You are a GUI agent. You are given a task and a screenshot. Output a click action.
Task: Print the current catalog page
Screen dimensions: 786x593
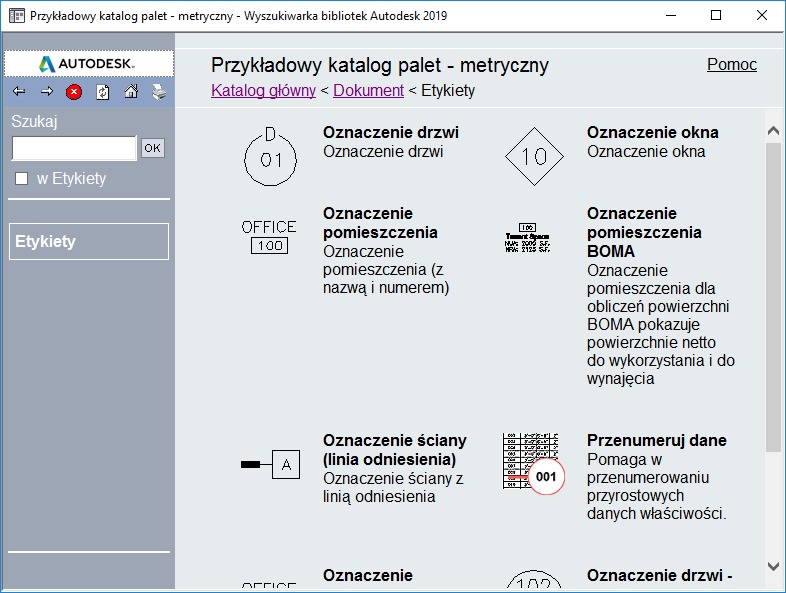coord(159,92)
